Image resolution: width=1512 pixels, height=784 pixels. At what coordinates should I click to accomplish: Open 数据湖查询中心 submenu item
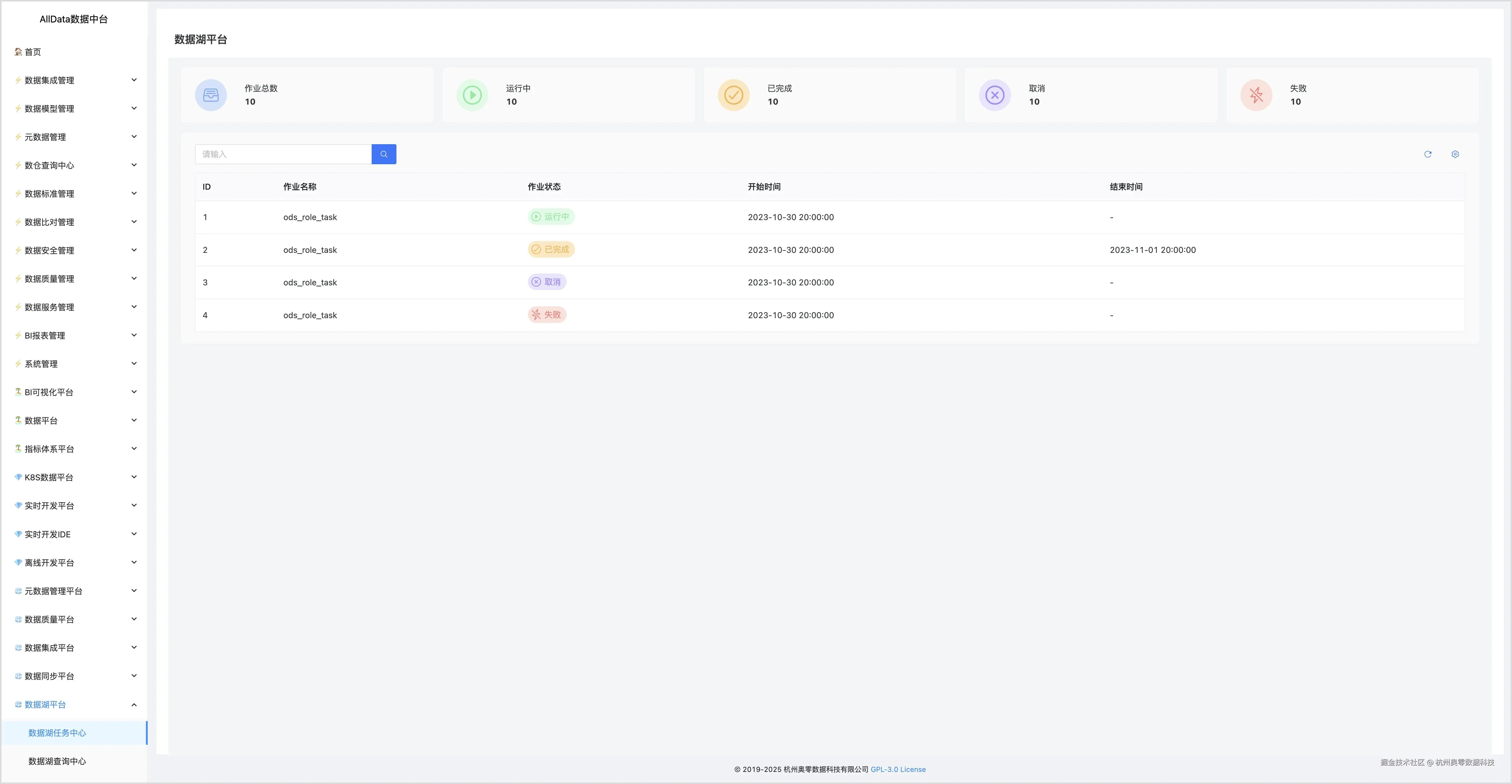pyautogui.click(x=57, y=761)
